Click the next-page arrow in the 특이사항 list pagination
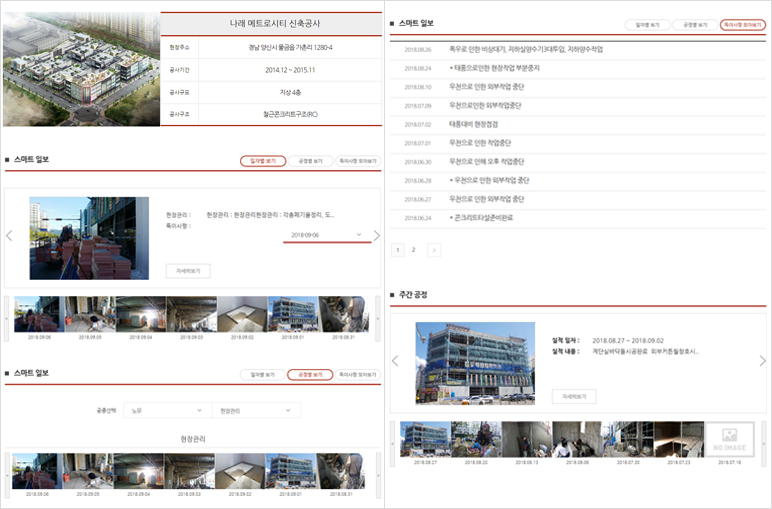The width and height of the screenshot is (772, 509). (434, 250)
